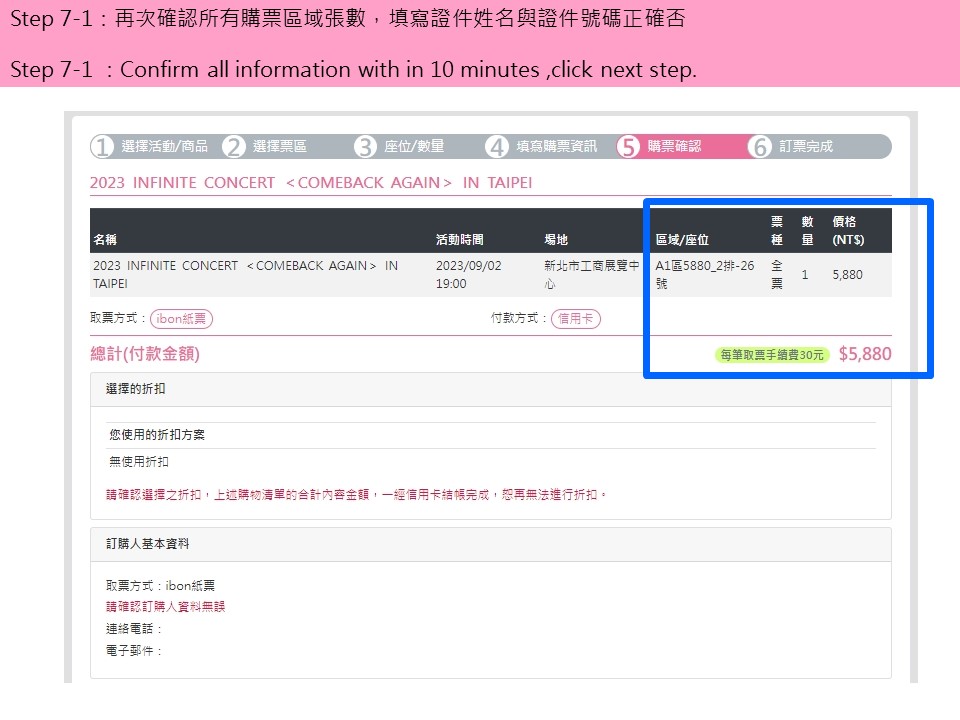
Task: Click the 價格 (NT$) column header
Action: 848,231
